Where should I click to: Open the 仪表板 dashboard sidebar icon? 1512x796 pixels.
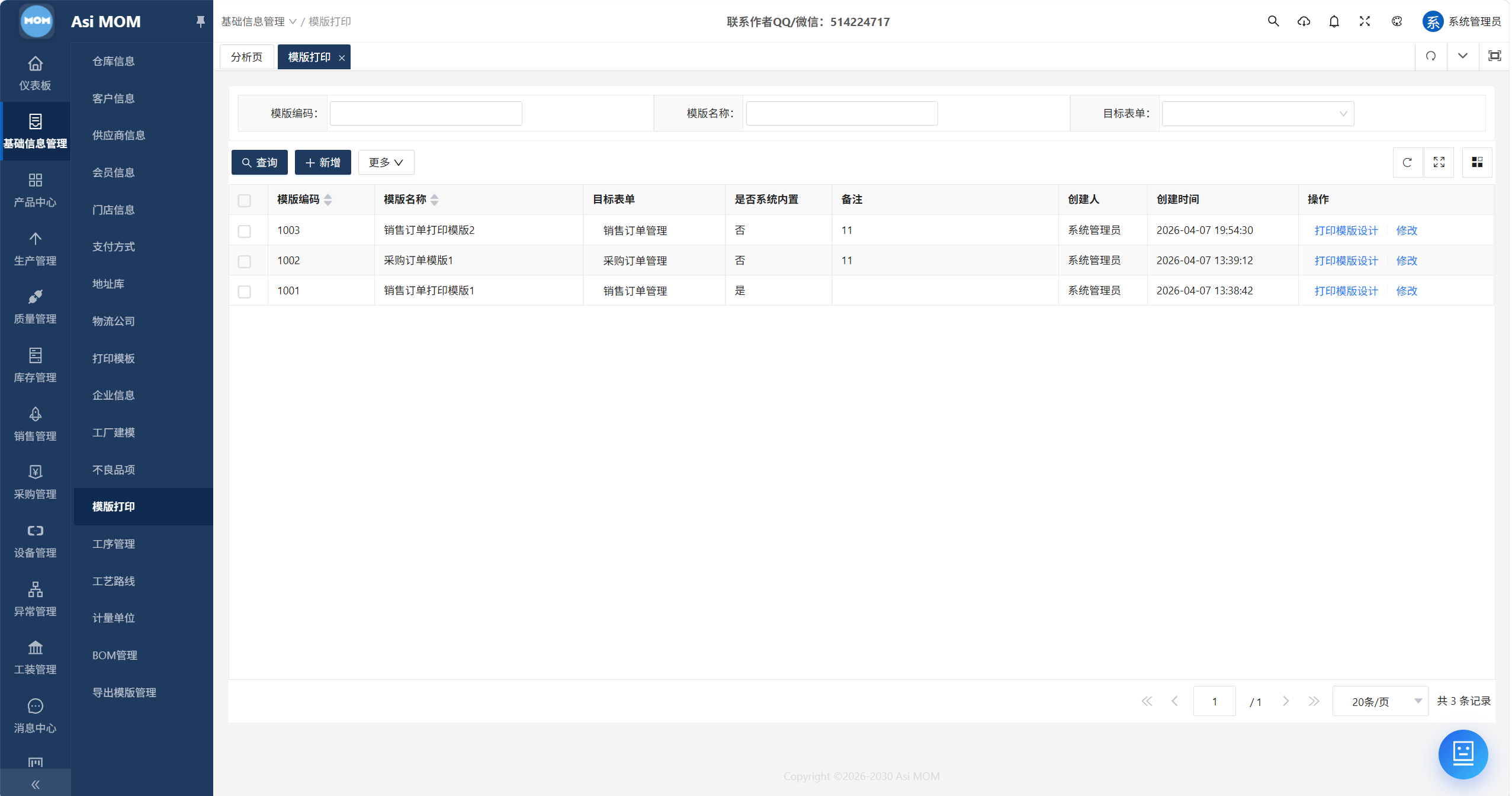(35, 73)
